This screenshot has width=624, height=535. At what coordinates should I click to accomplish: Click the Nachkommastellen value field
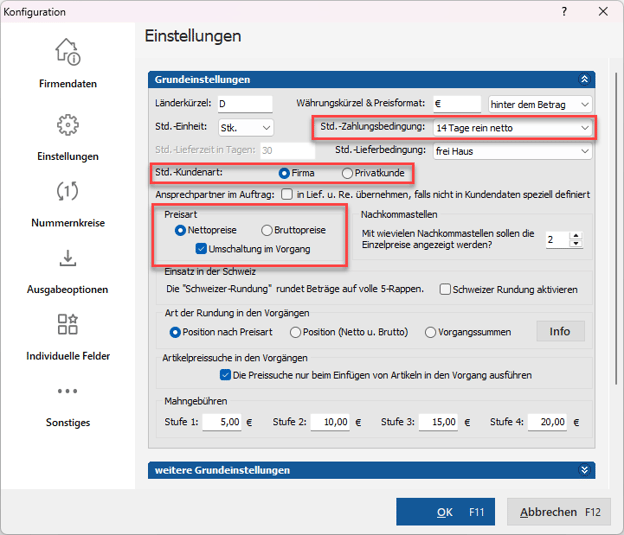pyautogui.click(x=557, y=240)
